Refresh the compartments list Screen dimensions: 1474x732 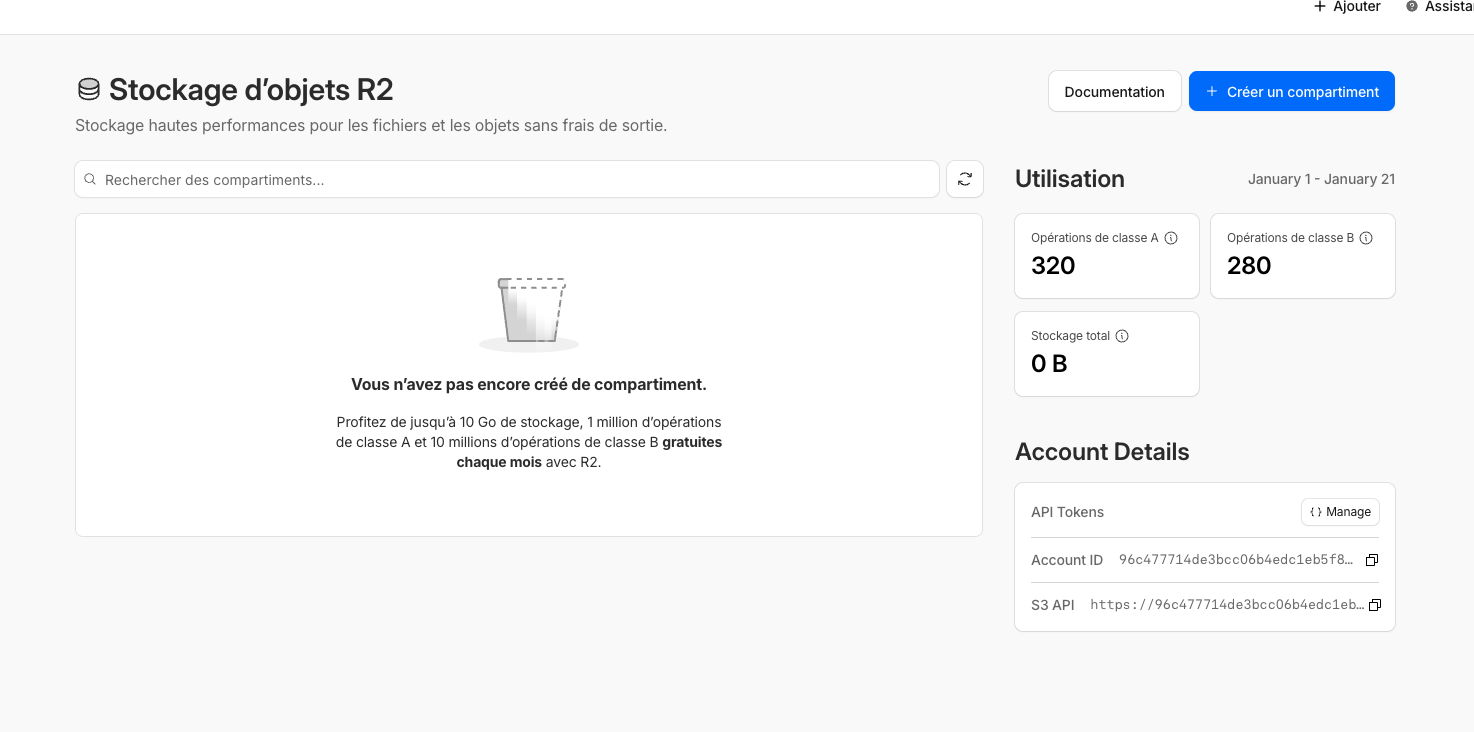coord(964,179)
